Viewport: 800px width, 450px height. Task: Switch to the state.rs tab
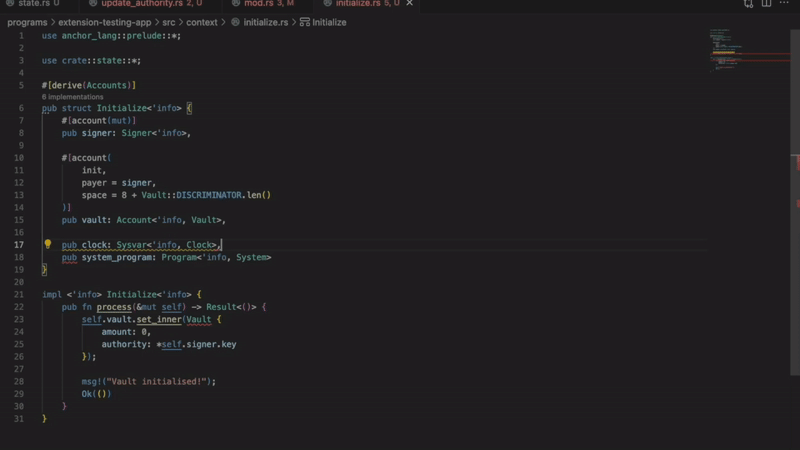point(33,4)
